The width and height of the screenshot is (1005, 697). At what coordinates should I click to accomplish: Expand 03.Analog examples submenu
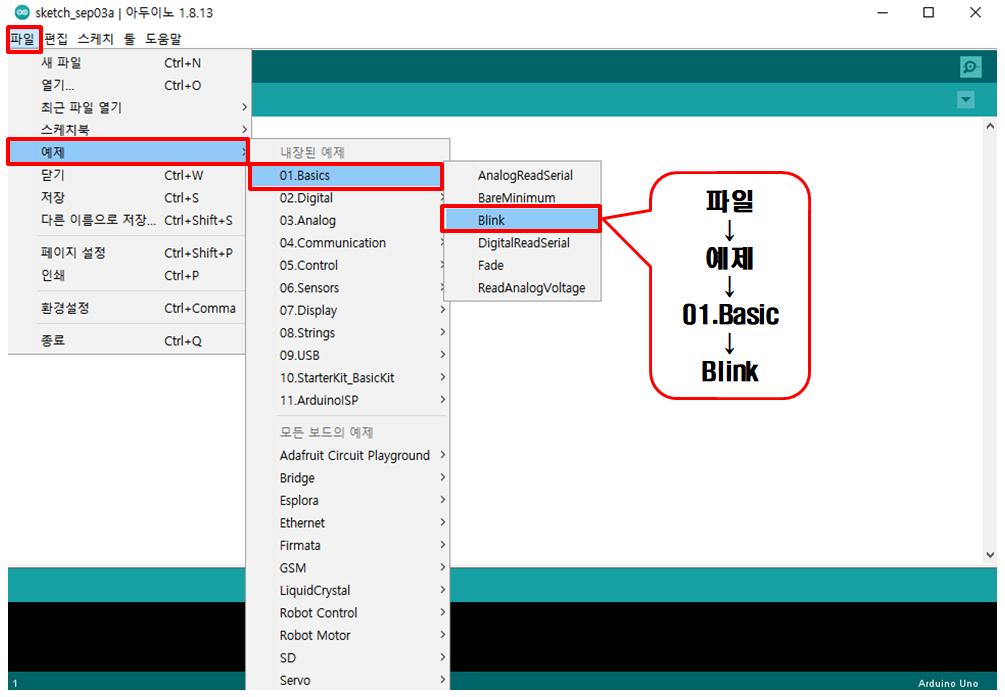point(348,221)
